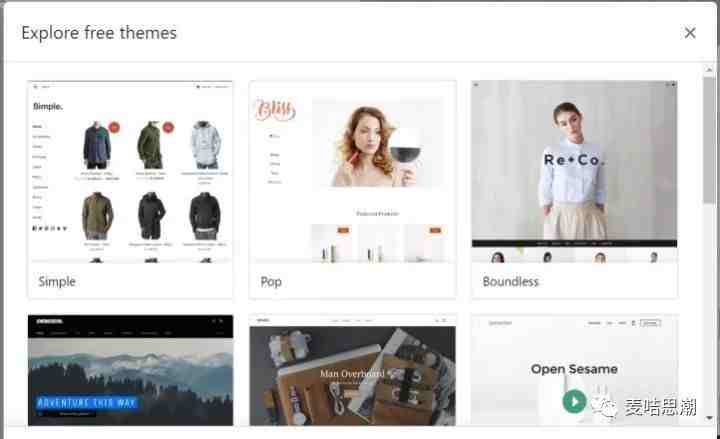Click the Open Sesame heading text

574,369
